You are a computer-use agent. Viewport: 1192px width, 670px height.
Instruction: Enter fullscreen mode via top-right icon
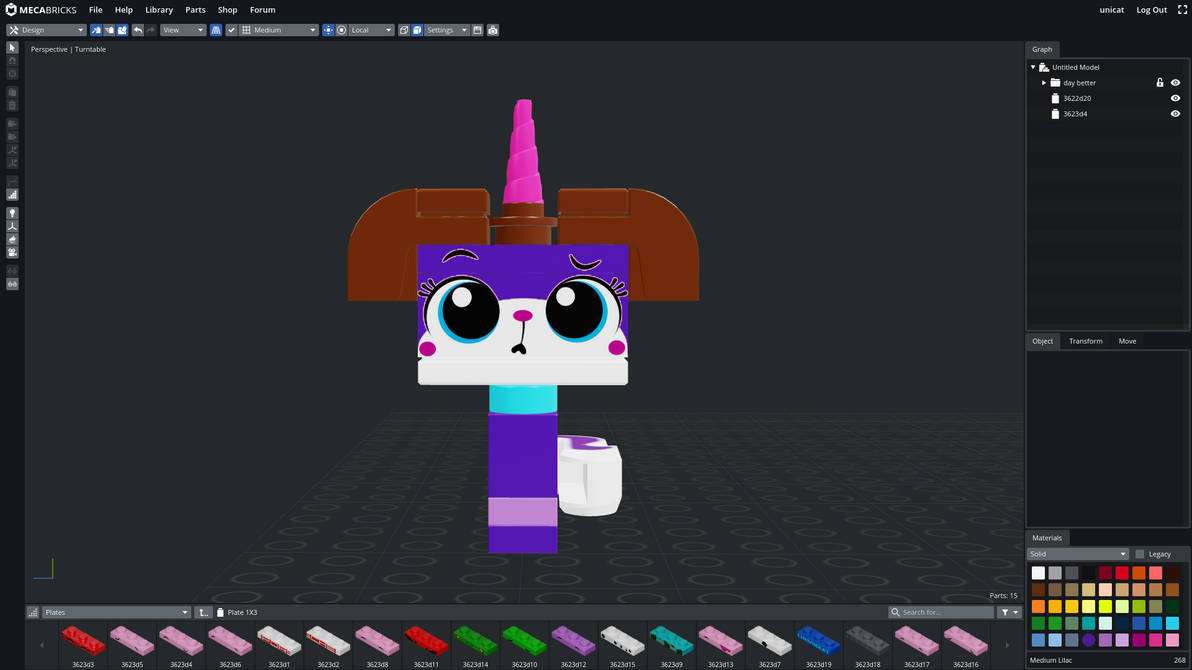[x=1182, y=10]
